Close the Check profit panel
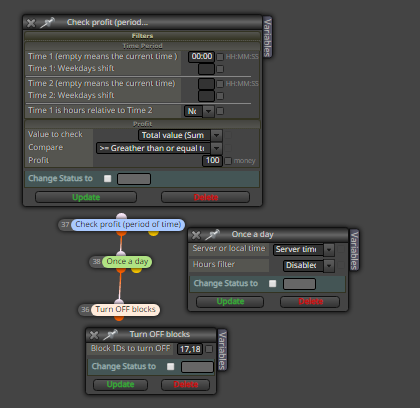420x408 pixels. (31, 23)
